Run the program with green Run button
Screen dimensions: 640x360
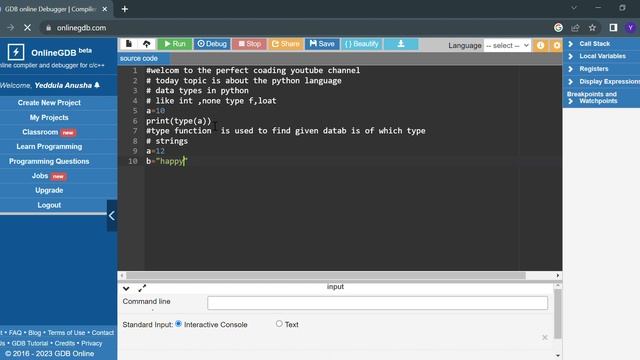tap(175, 44)
